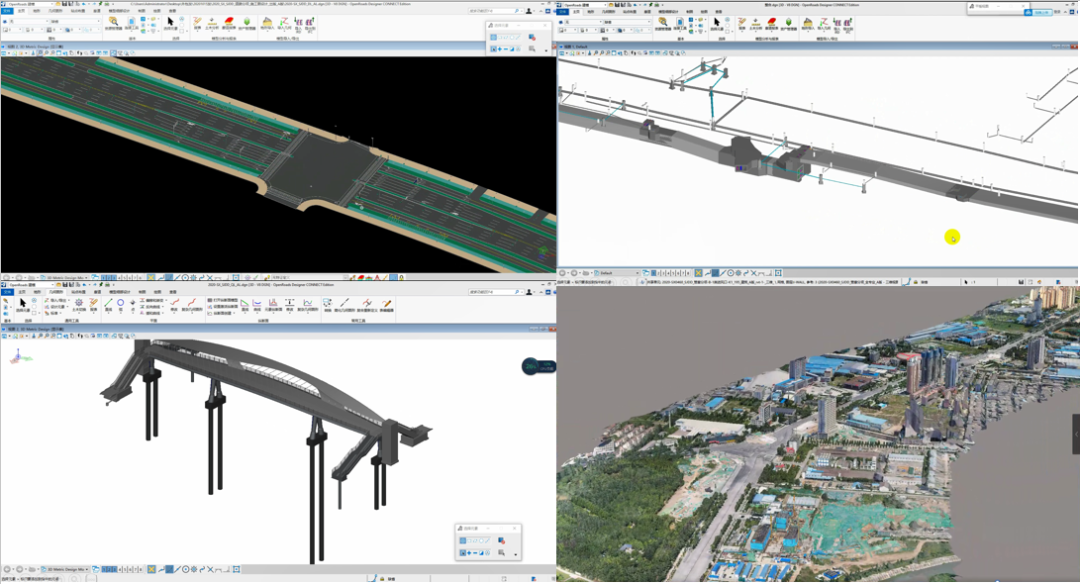Screen dimensions: 1080x584
Task: Click red selection mode icon in bridge floating dialog
Action: pos(501,541)
